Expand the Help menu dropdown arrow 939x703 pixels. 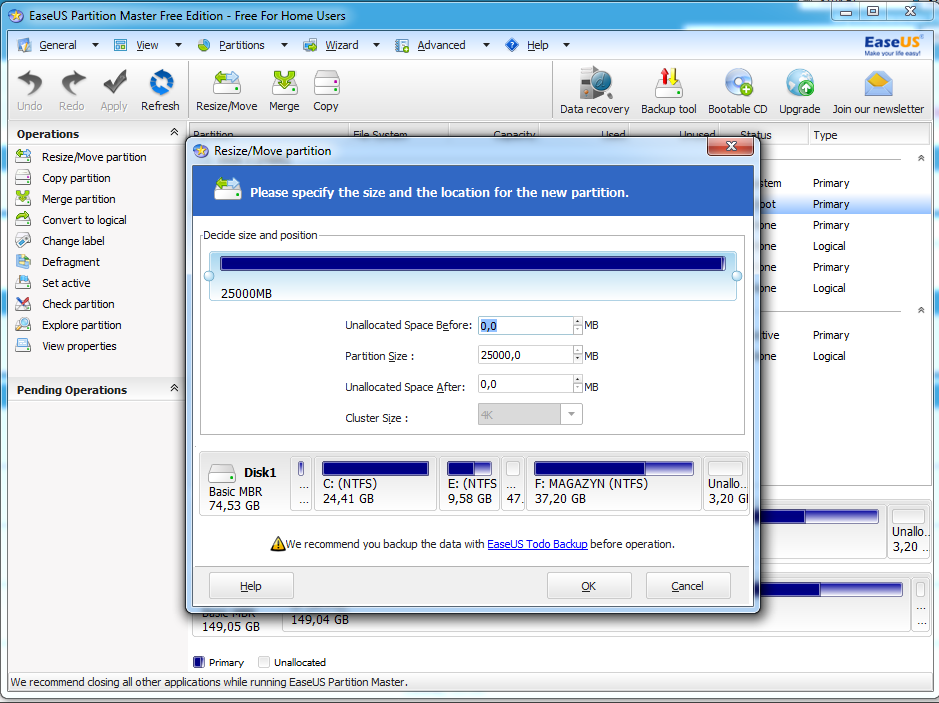tap(567, 45)
